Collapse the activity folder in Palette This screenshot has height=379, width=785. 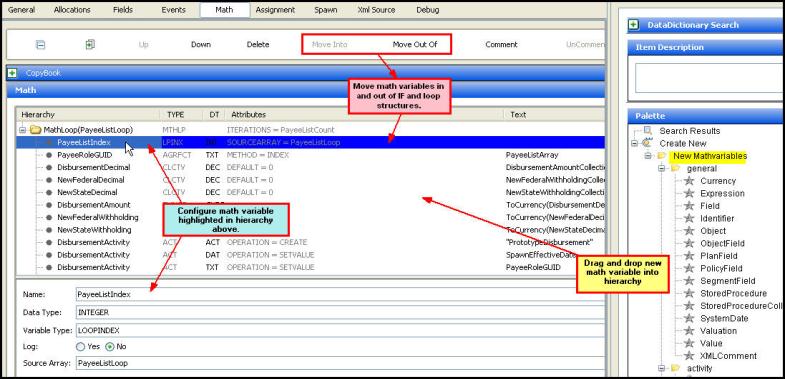(x=662, y=368)
